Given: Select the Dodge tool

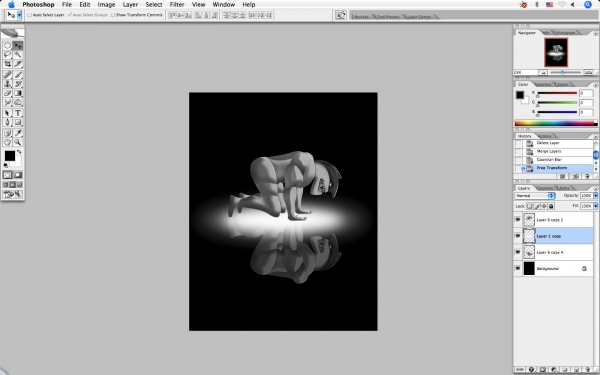Looking at the screenshot, I should pyautogui.click(x=18, y=103).
